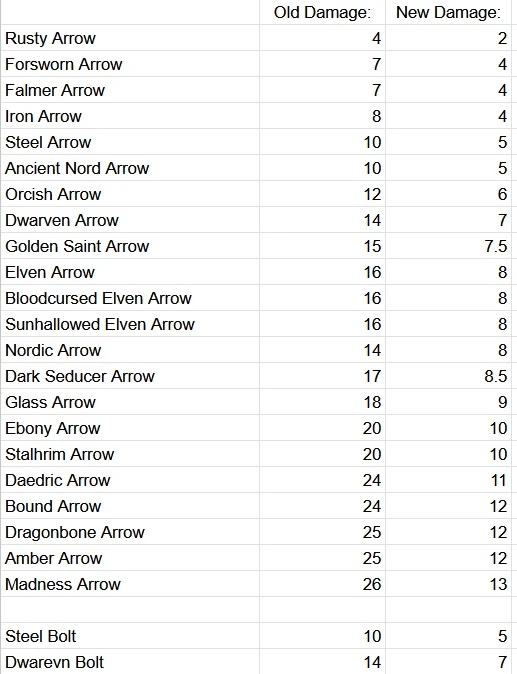This screenshot has width=517, height=674.
Task: Select Daedric Arrow new damage 11
Action: [x=448, y=480]
